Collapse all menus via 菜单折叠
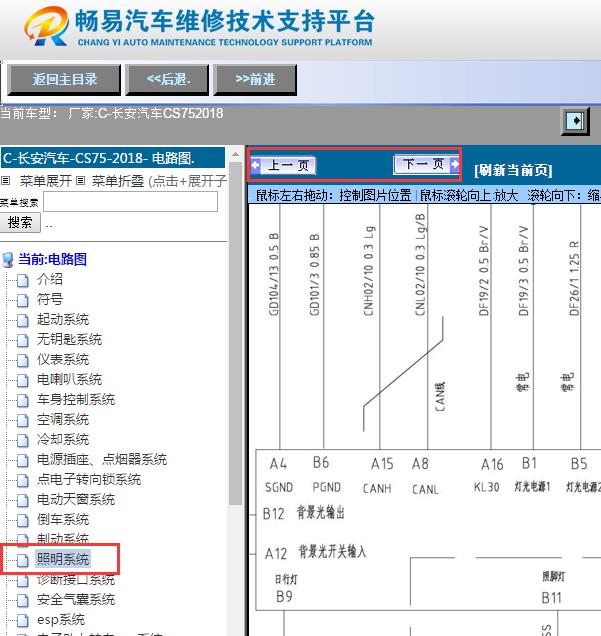The height and width of the screenshot is (636, 601). (x=118, y=180)
